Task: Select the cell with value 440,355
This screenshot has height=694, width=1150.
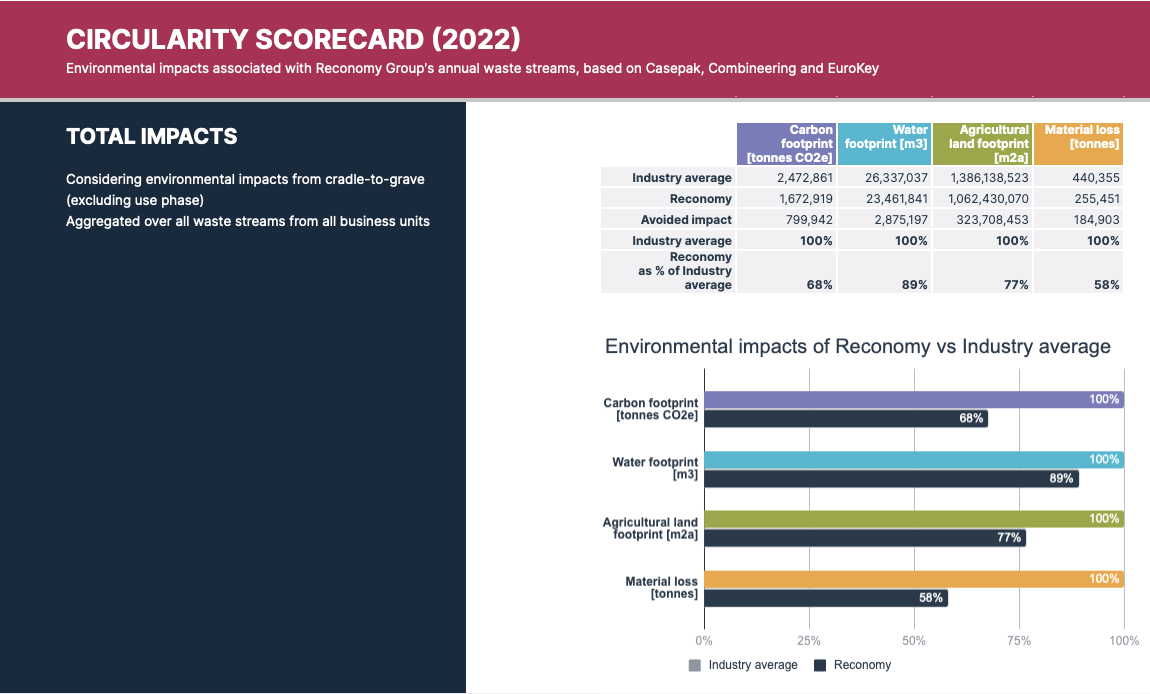Action: click(1078, 178)
